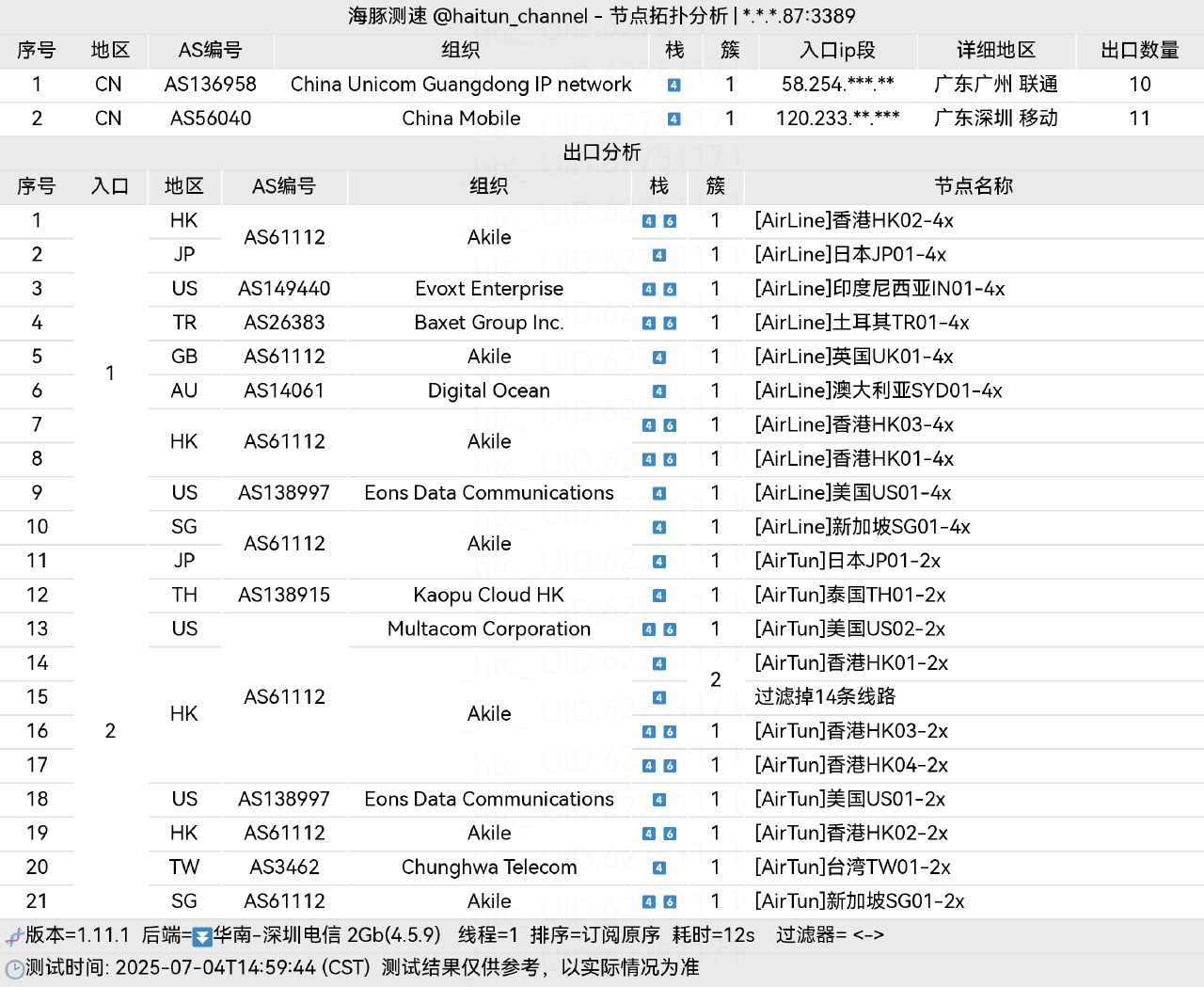Click the China Mobile organization cell
This screenshot has height=987, width=1204.
coord(461,119)
